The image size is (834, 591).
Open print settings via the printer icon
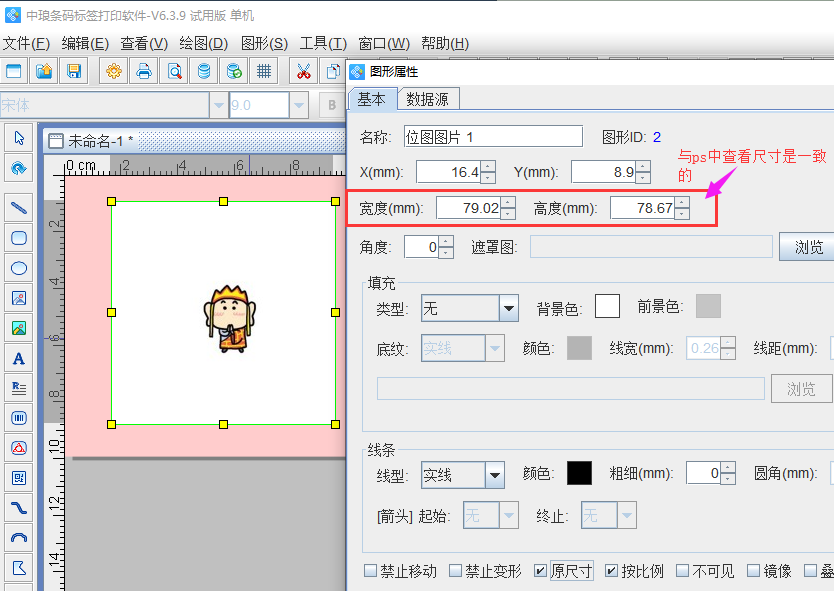click(144, 71)
